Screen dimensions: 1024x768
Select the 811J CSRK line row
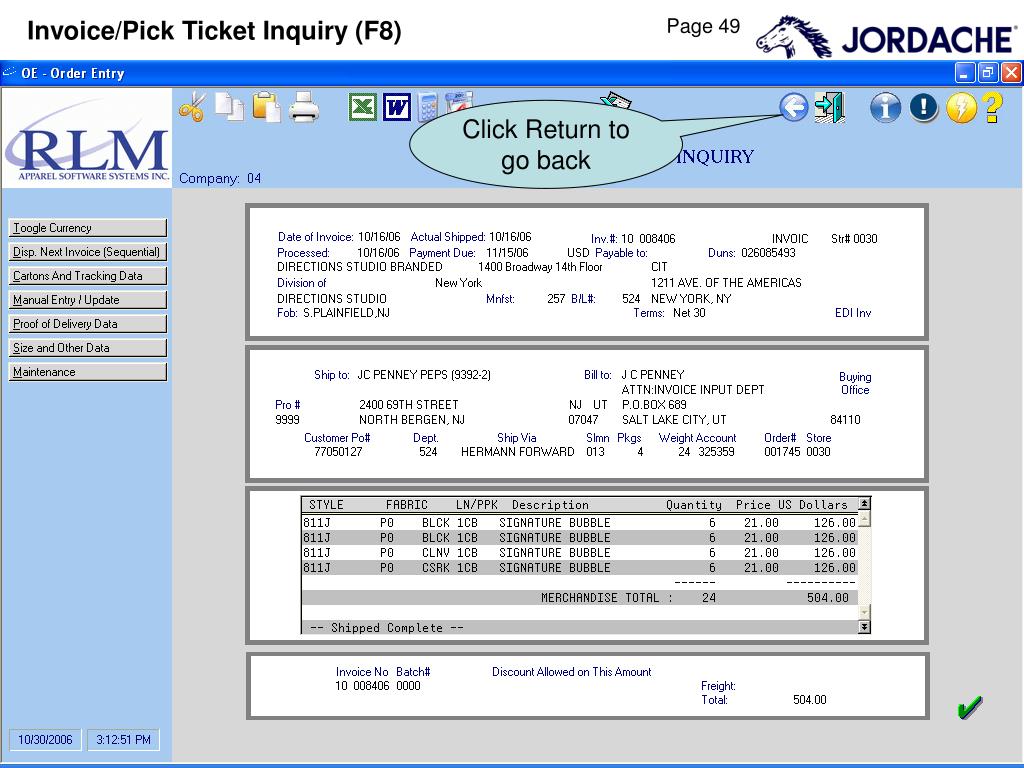pos(579,568)
